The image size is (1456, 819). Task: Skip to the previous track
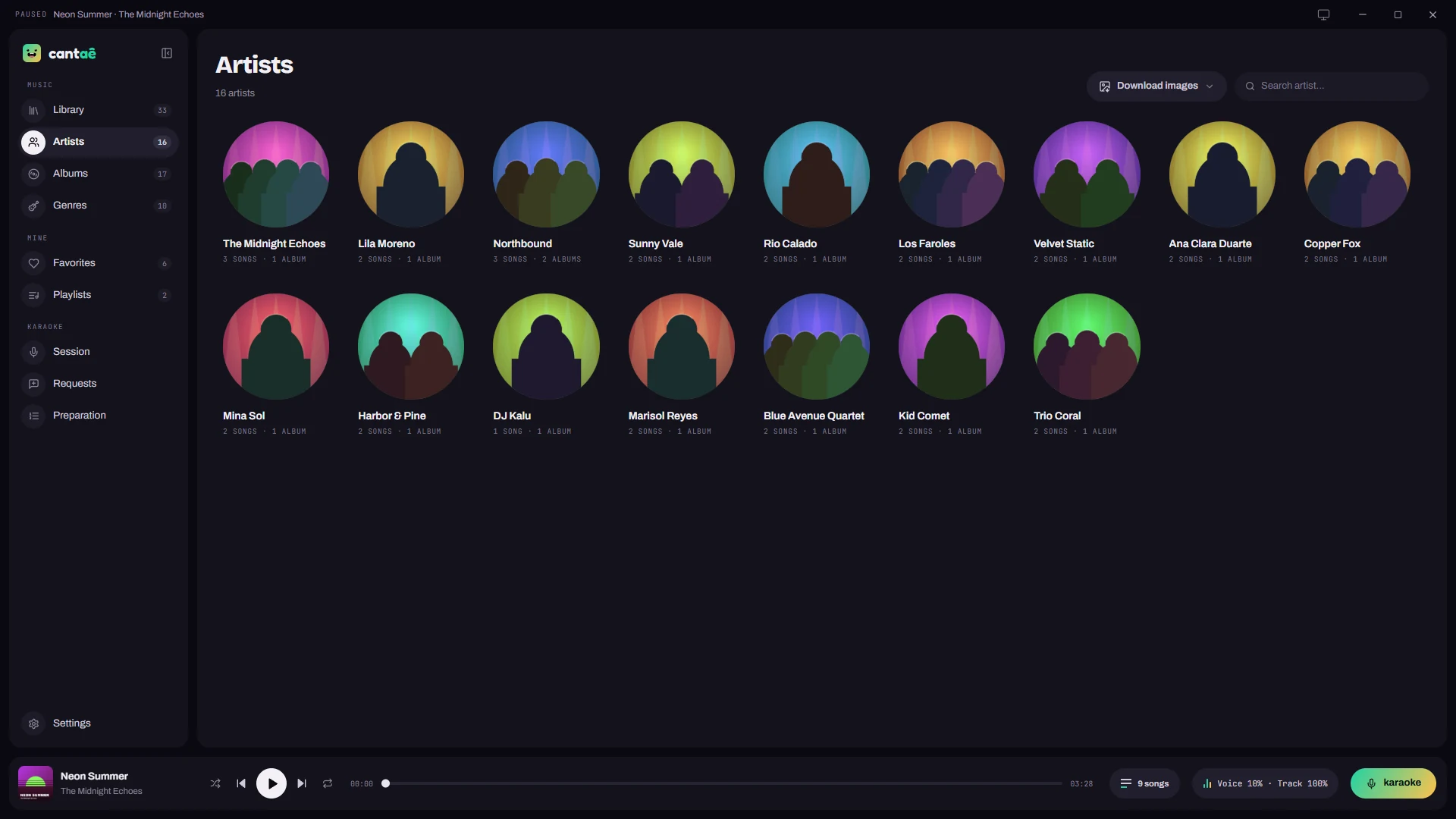(x=241, y=783)
